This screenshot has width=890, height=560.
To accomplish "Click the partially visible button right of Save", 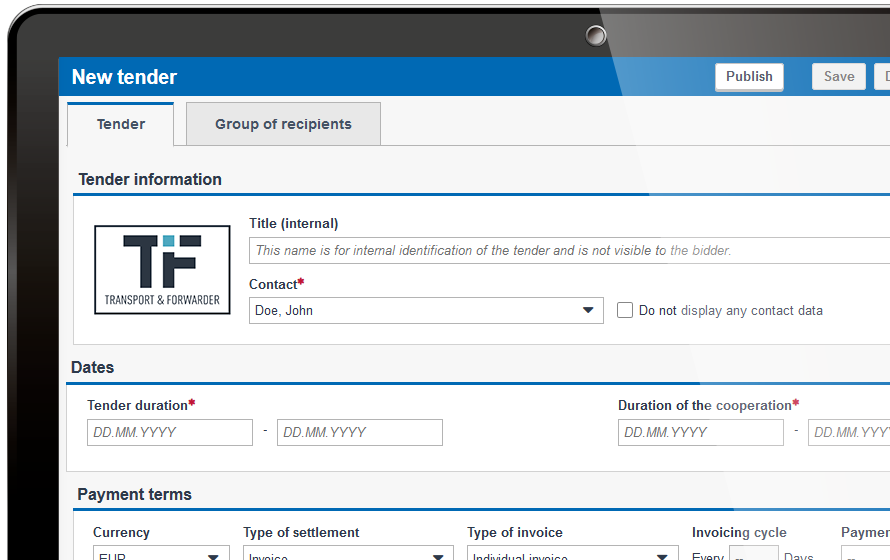I will [882, 77].
